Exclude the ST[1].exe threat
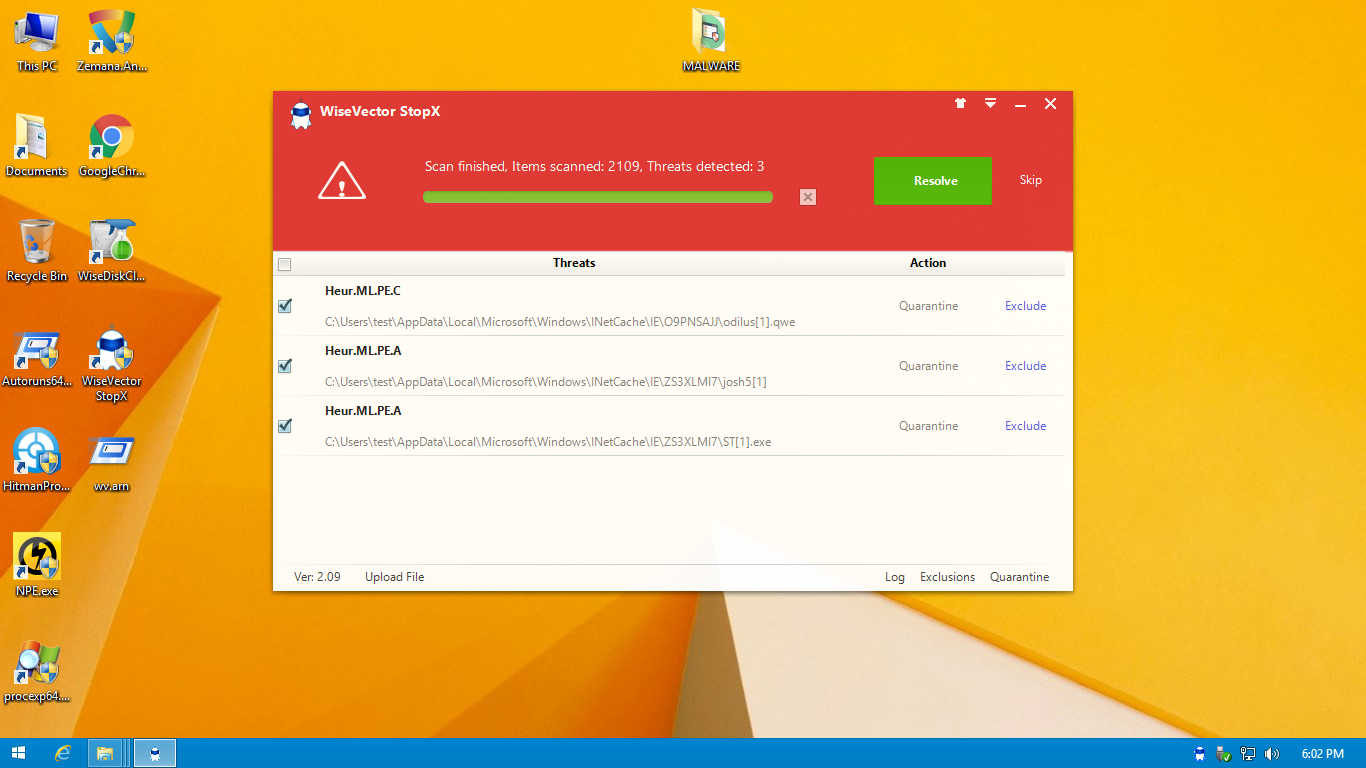Image resolution: width=1366 pixels, height=768 pixels. tap(1026, 426)
